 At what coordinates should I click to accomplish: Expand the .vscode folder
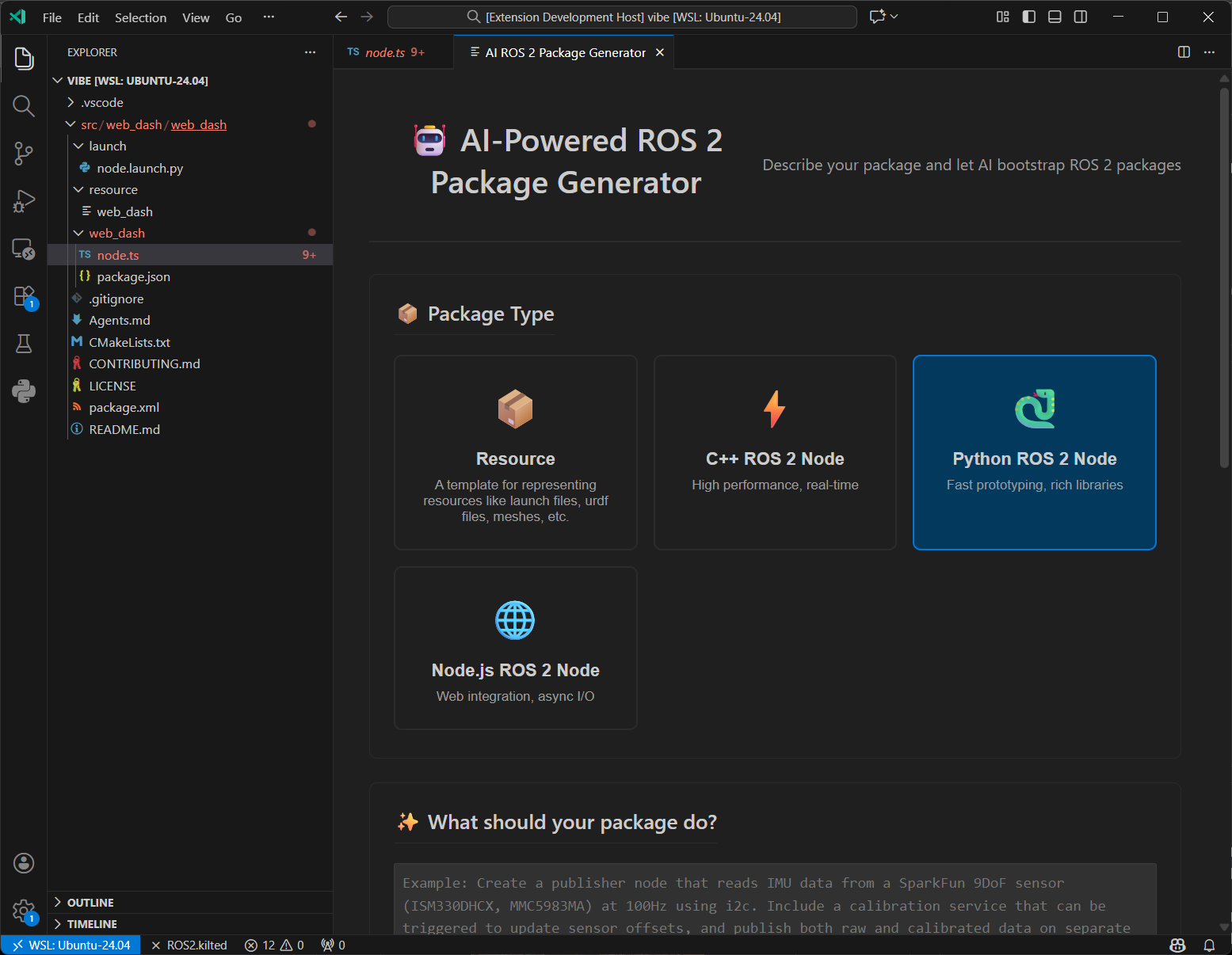pyautogui.click(x=190, y=102)
